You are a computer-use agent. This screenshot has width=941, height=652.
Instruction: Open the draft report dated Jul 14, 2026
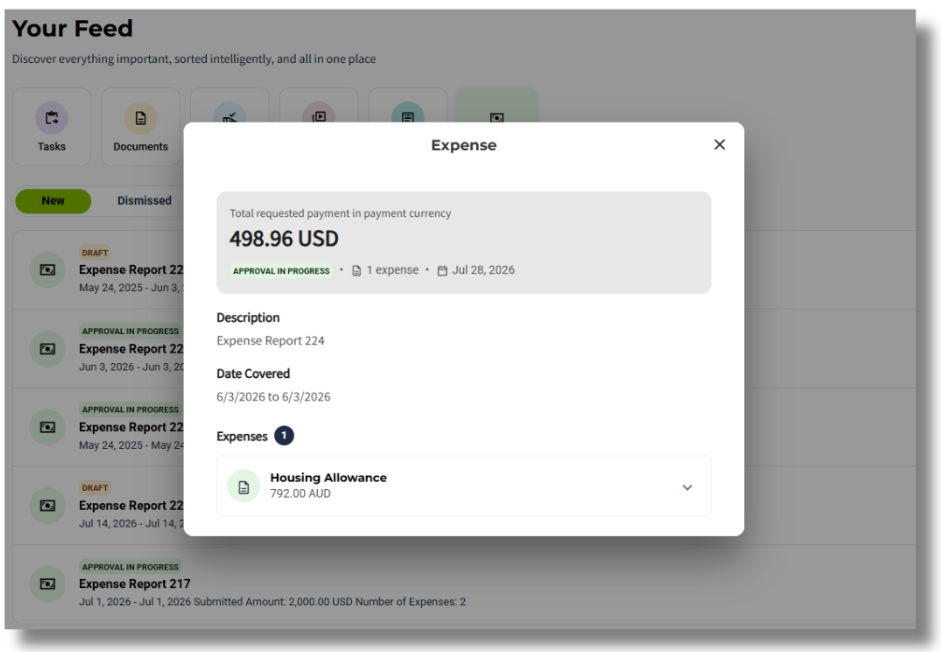click(x=131, y=506)
